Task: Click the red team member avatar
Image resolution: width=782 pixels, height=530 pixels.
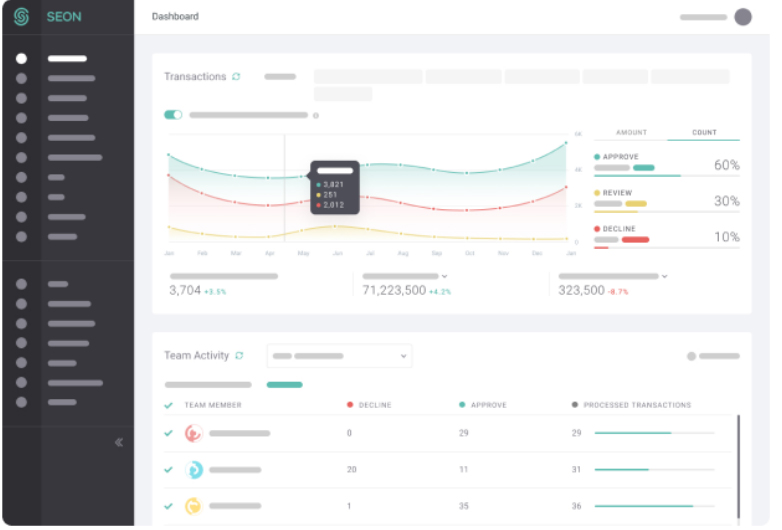Action: pyautogui.click(x=193, y=433)
